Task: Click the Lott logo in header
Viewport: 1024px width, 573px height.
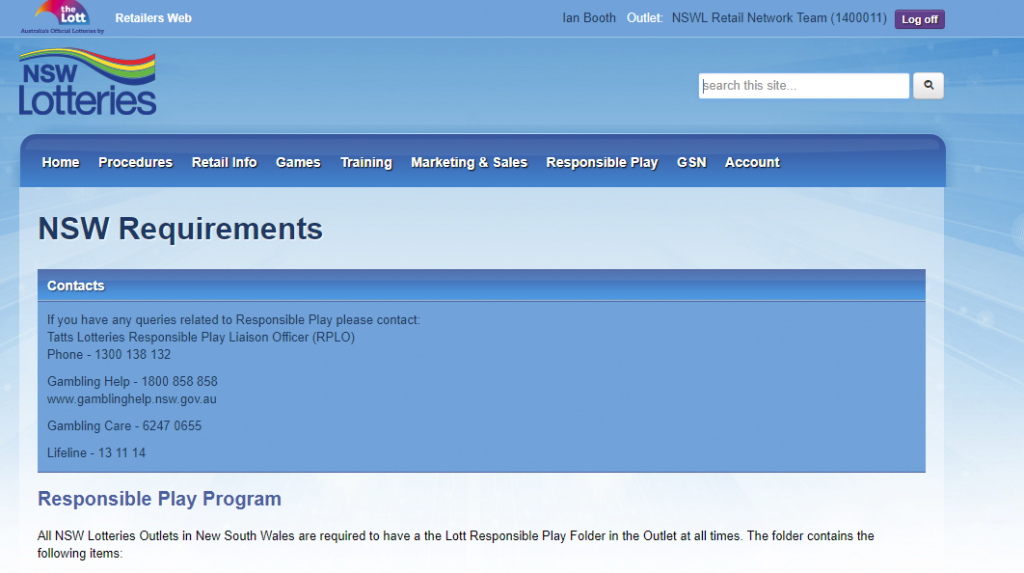Action: tap(62, 17)
